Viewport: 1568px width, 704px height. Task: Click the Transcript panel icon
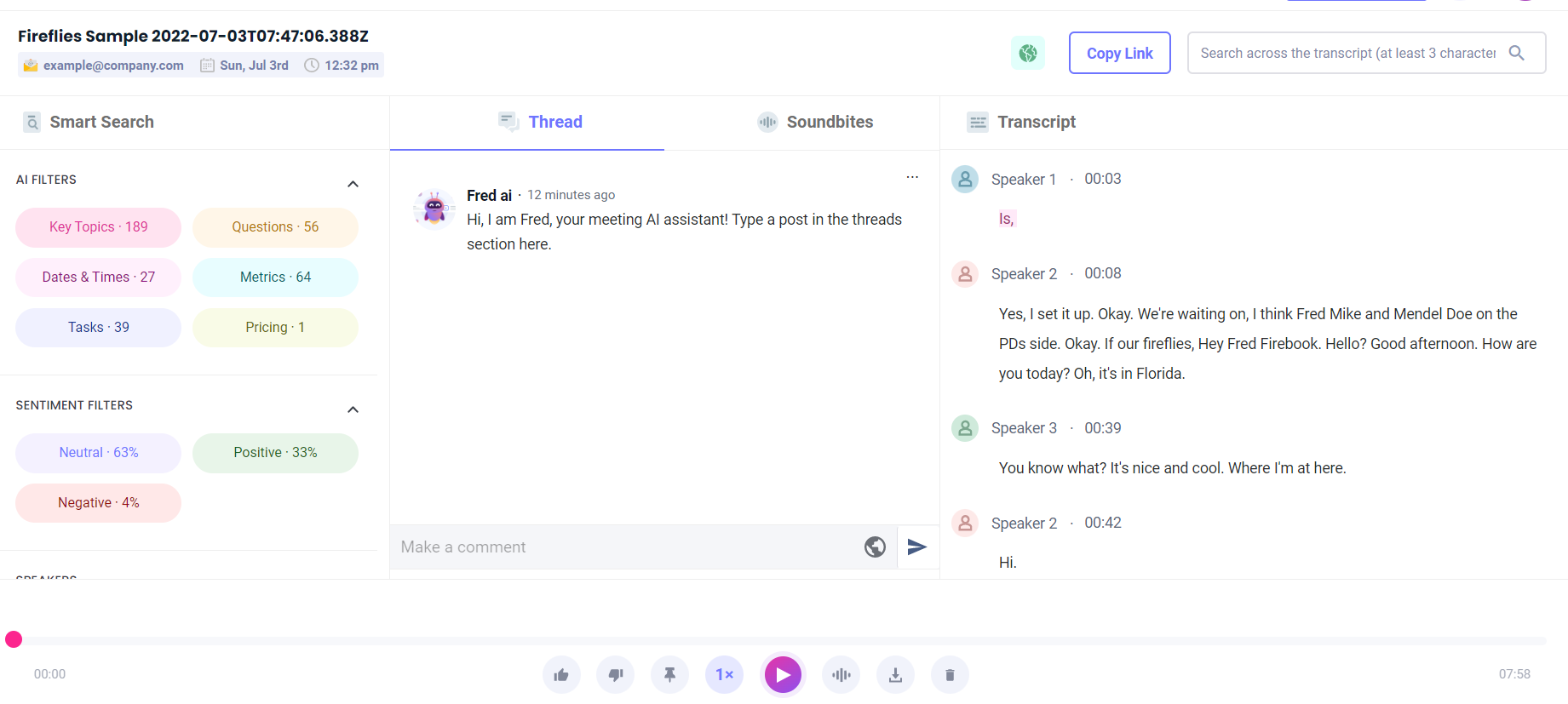[978, 123]
